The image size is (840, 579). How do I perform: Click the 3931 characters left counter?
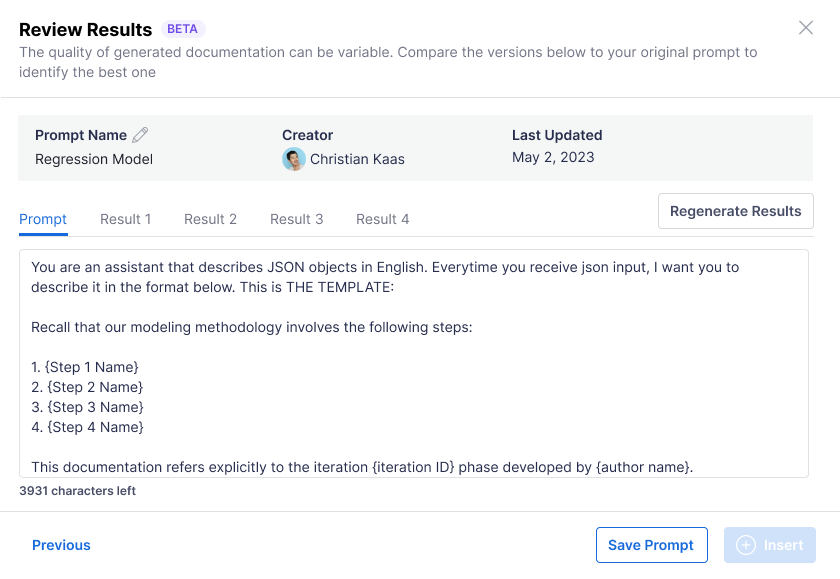click(x=78, y=491)
